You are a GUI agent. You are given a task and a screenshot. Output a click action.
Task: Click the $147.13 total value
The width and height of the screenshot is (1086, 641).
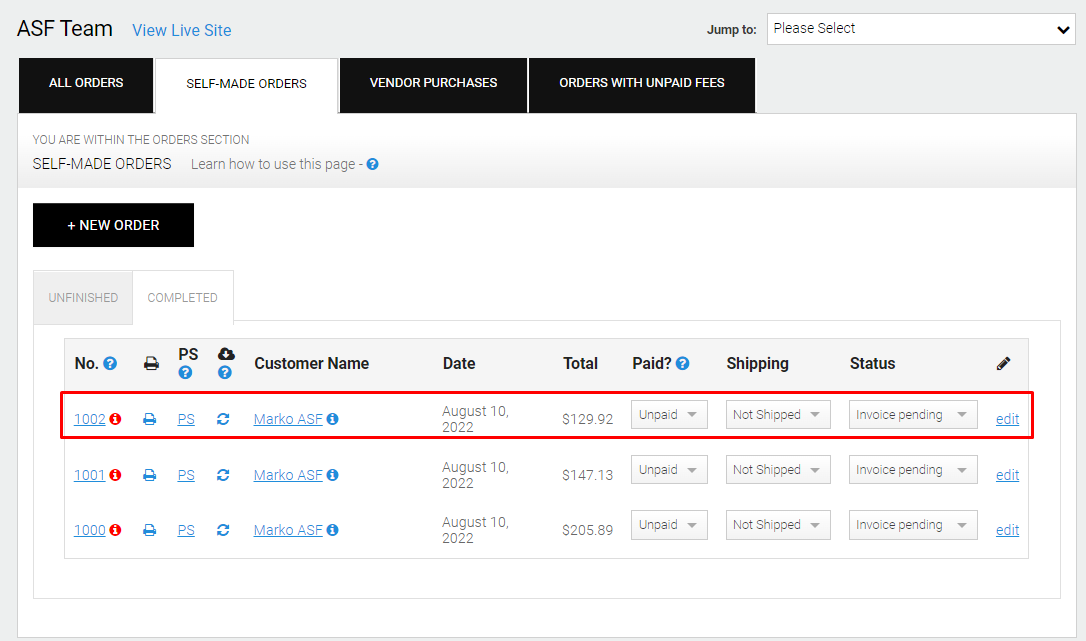(587, 475)
